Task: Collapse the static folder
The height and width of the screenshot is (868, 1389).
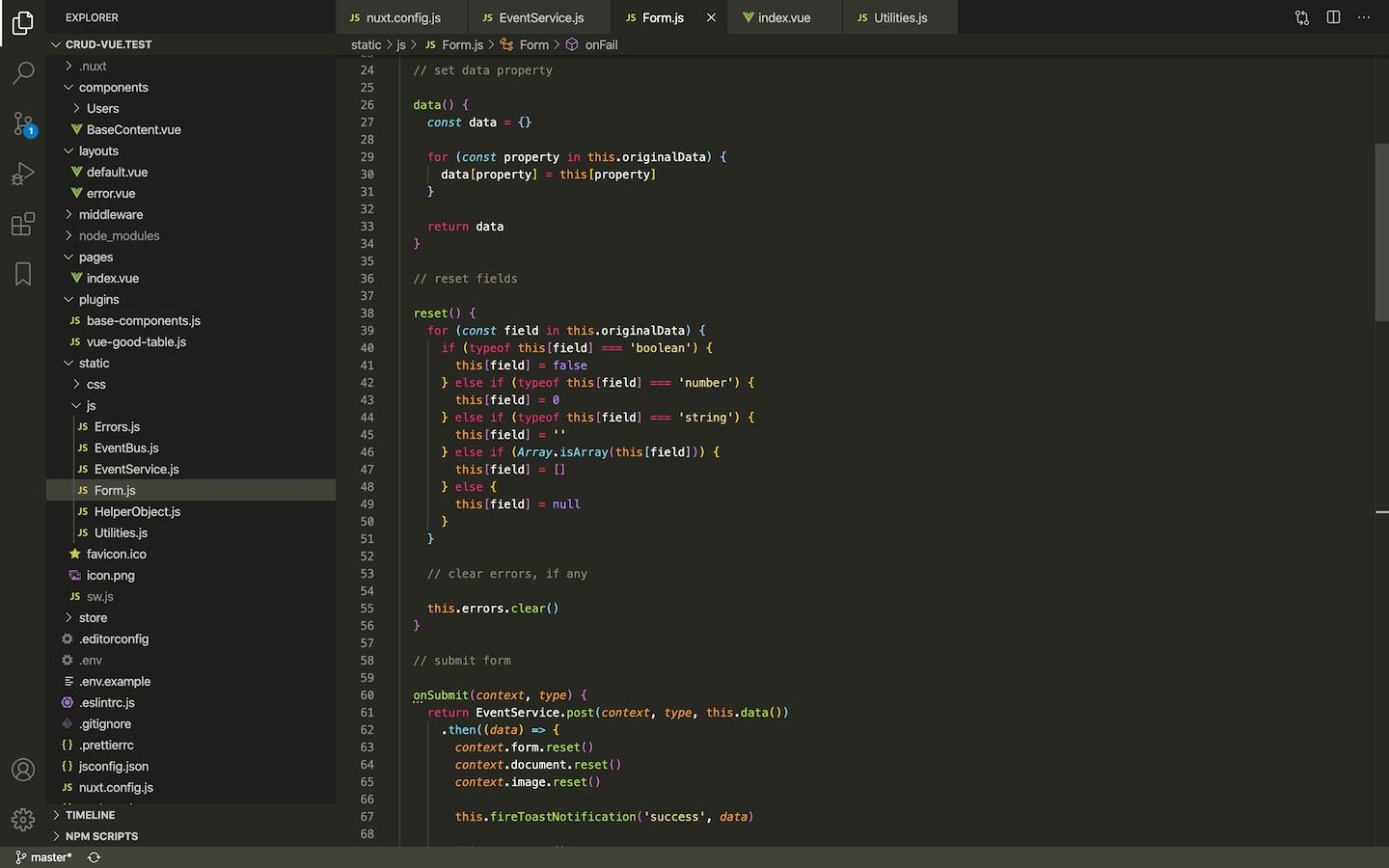Action: 94,363
